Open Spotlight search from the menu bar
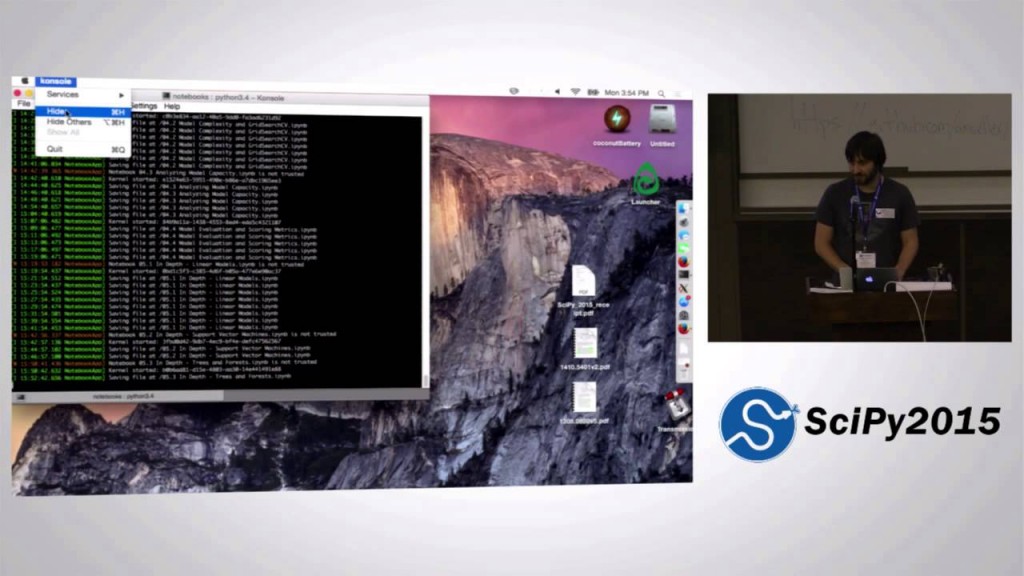The height and width of the screenshot is (576, 1024). click(x=662, y=92)
